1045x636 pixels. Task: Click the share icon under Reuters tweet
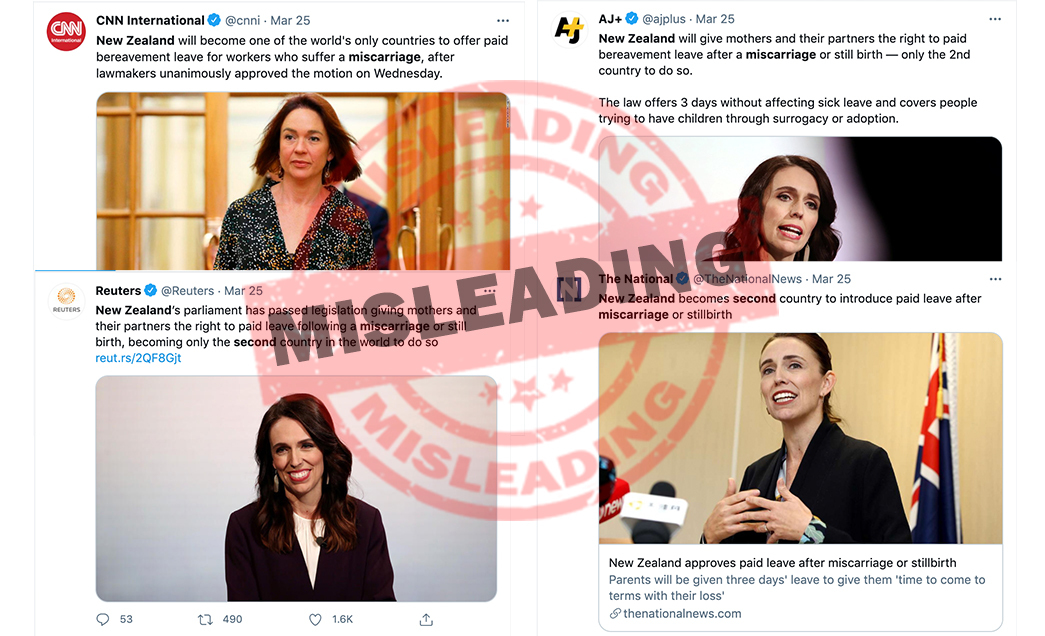(x=427, y=619)
